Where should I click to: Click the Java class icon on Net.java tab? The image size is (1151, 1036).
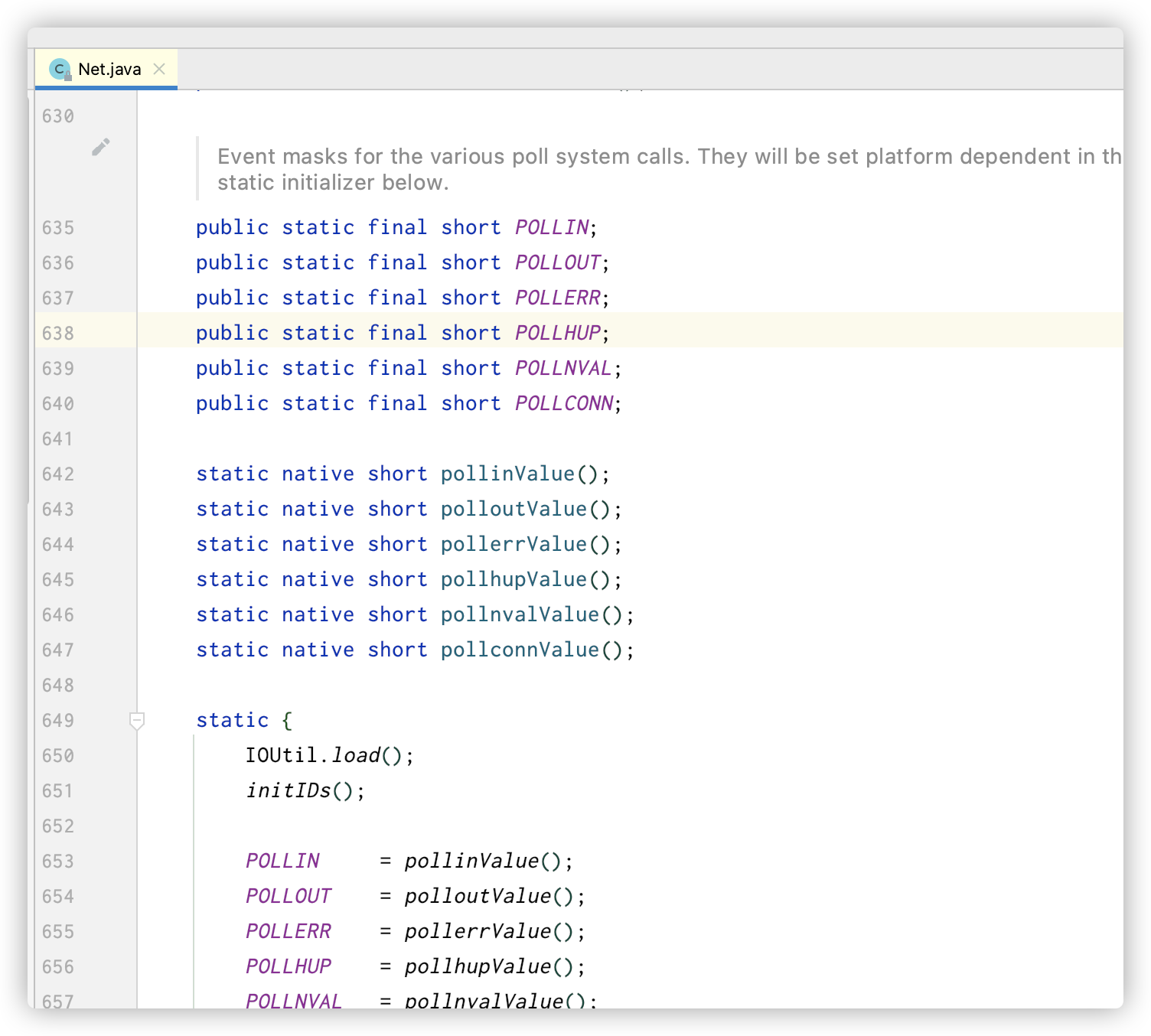pos(60,70)
